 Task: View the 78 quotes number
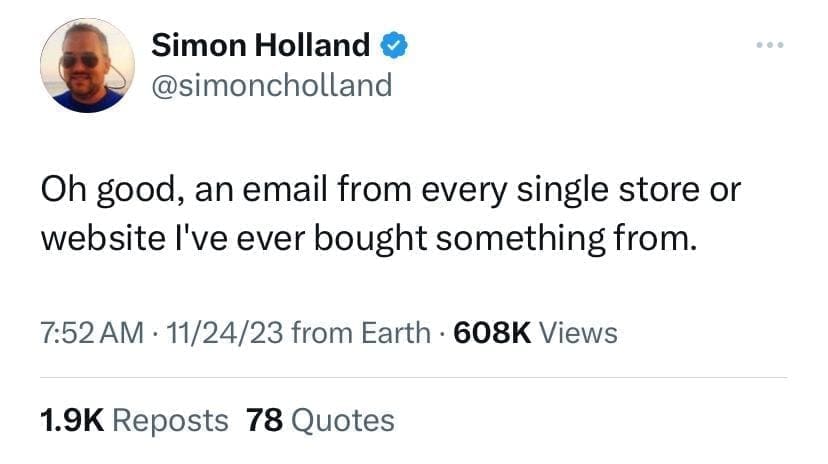[264, 421]
